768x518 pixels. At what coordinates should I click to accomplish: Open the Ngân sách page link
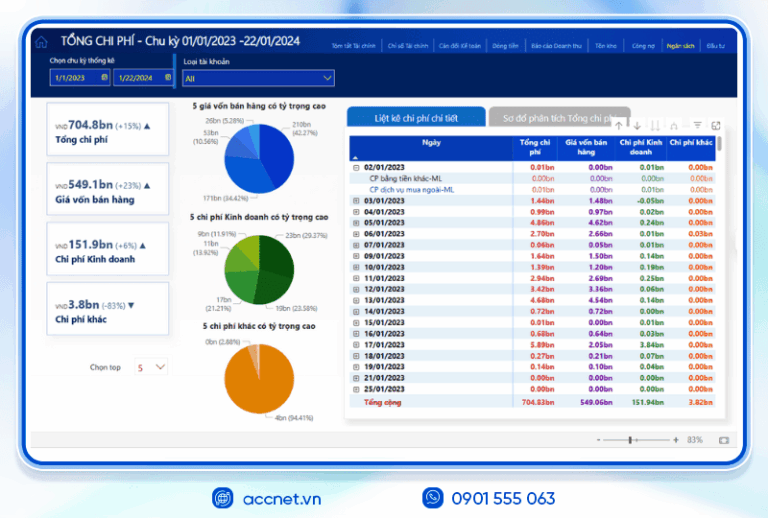pos(681,46)
